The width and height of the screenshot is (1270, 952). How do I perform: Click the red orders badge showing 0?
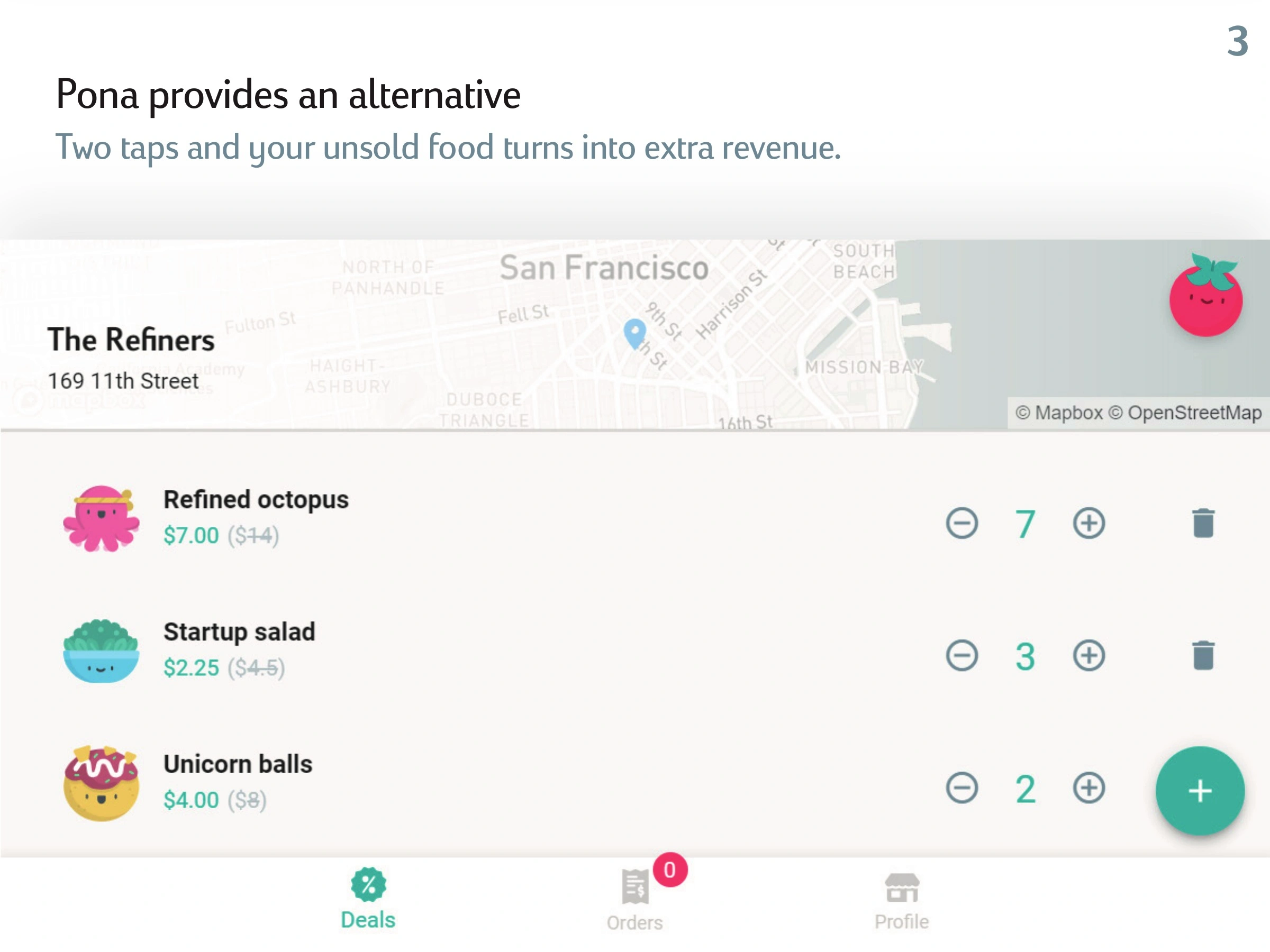coord(669,870)
